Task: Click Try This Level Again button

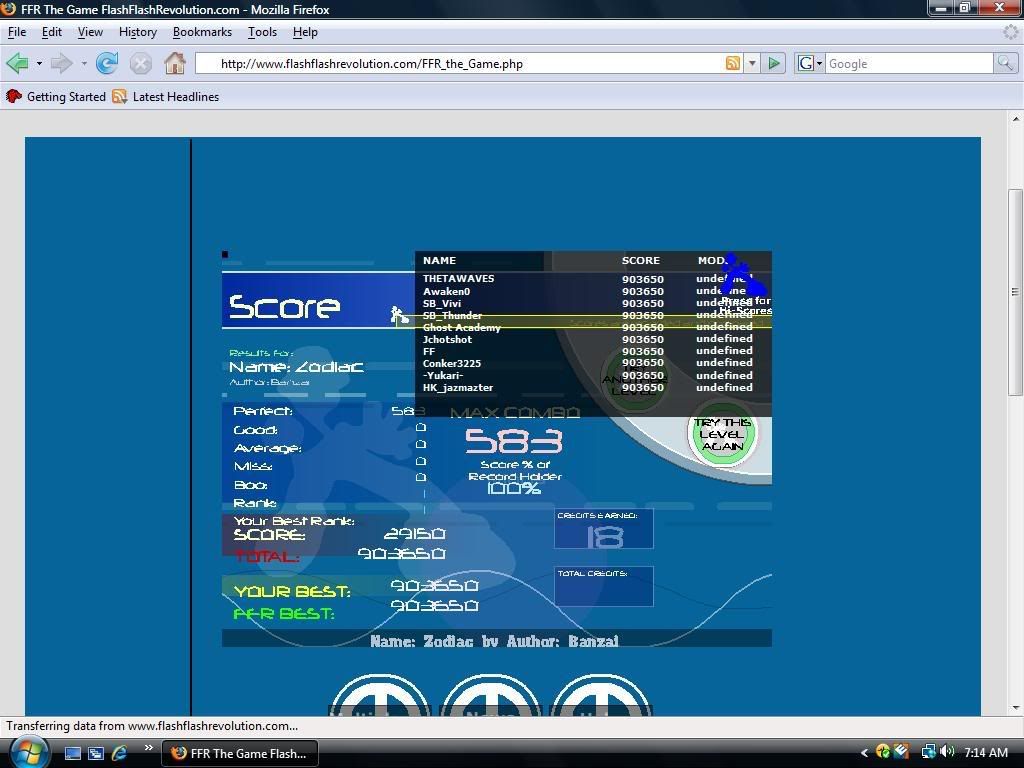Action: click(x=721, y=435)
